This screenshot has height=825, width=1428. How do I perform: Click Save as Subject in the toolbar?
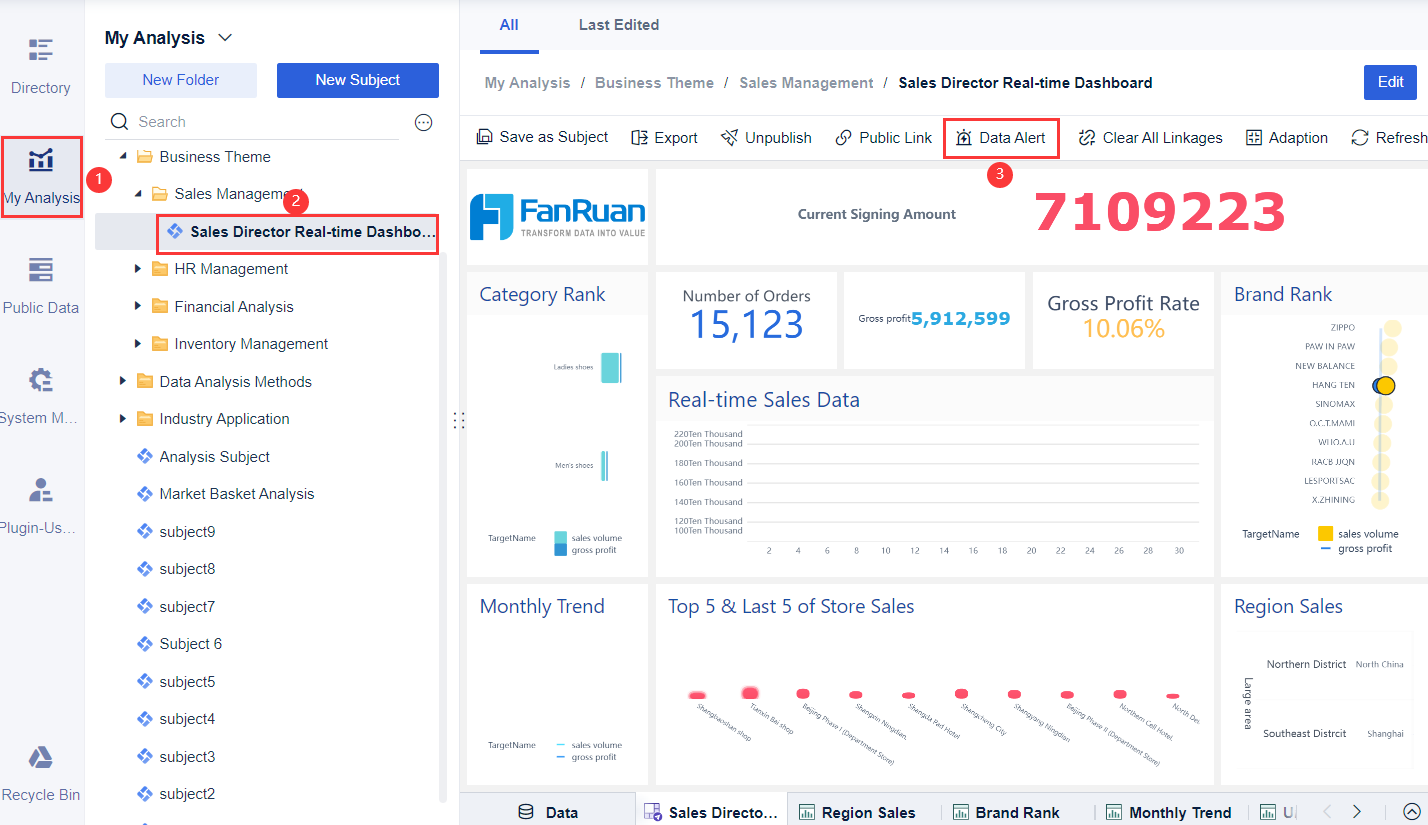(542, 137)
